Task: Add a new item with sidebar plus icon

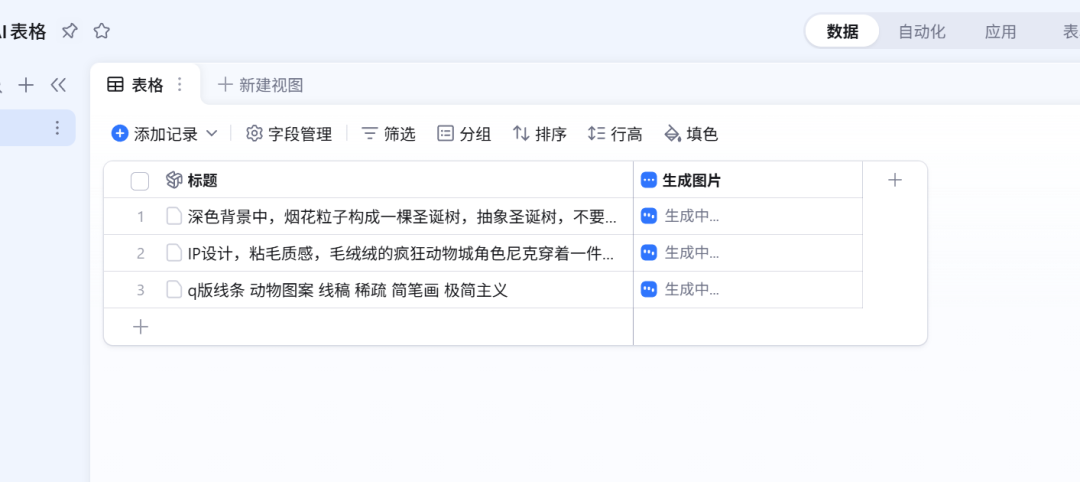Action: coord(25,85)
